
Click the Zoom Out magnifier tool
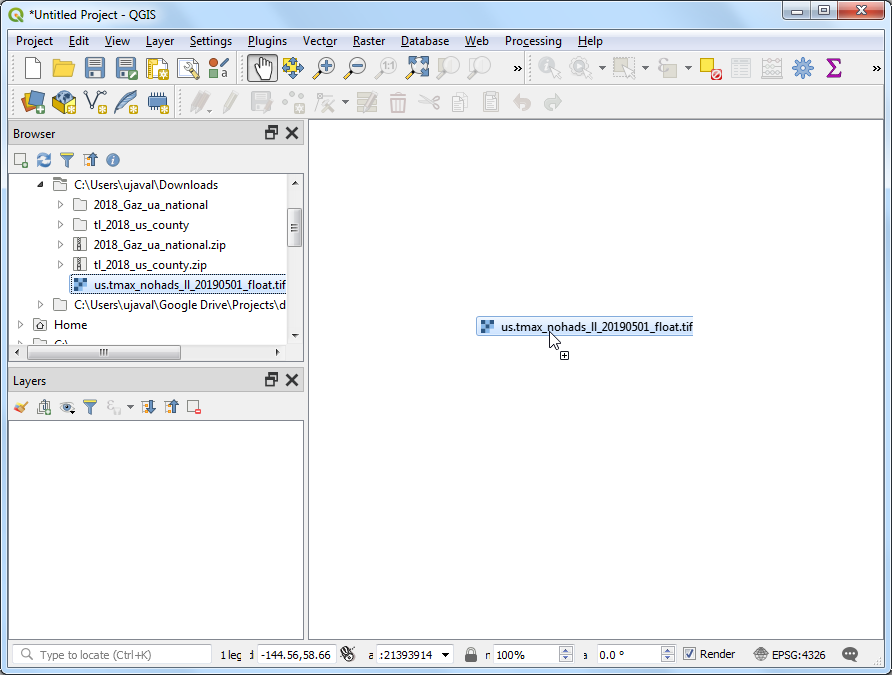coord(354,68)
